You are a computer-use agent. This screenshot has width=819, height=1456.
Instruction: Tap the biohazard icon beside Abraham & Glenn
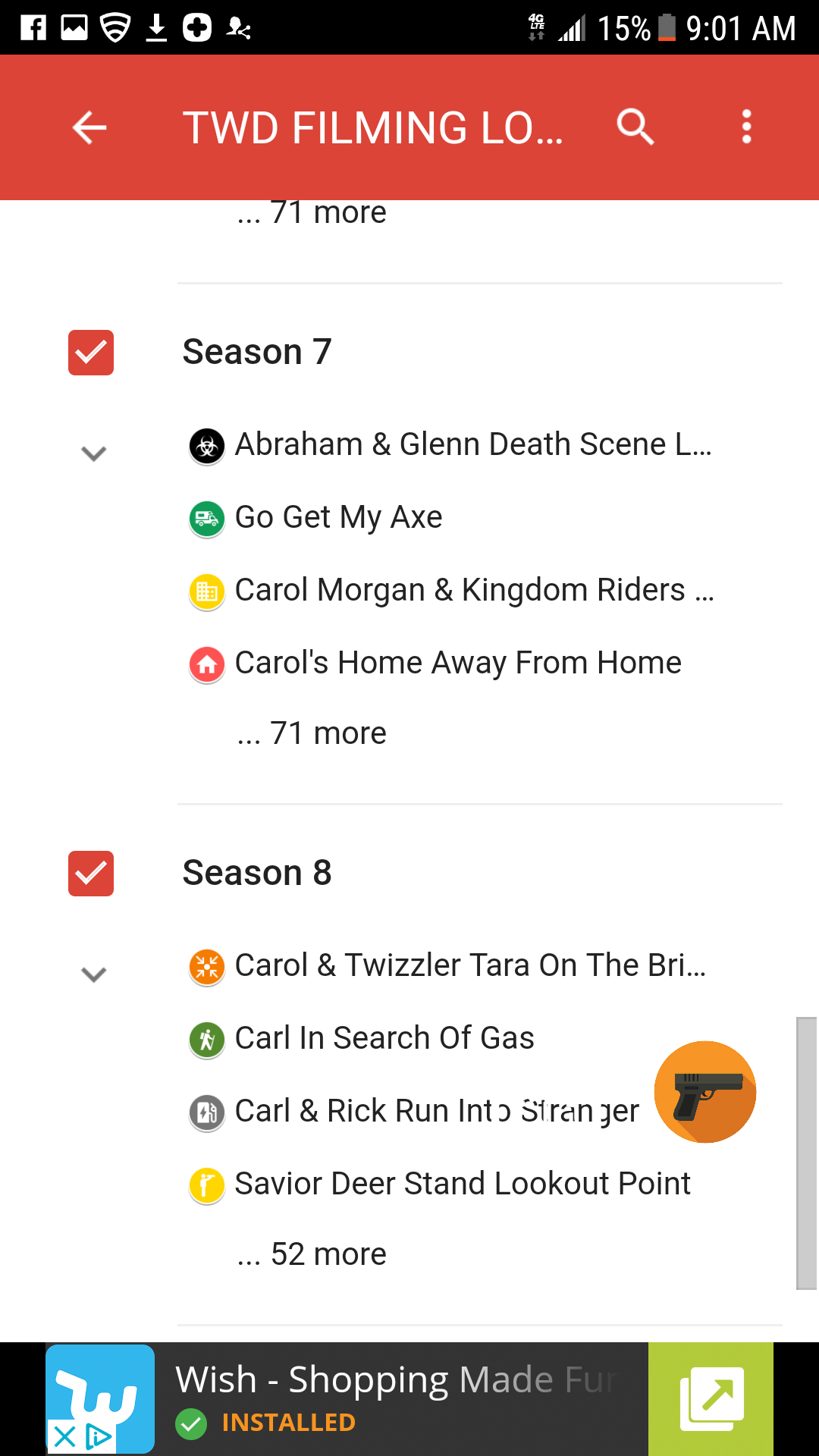point(206,446)
